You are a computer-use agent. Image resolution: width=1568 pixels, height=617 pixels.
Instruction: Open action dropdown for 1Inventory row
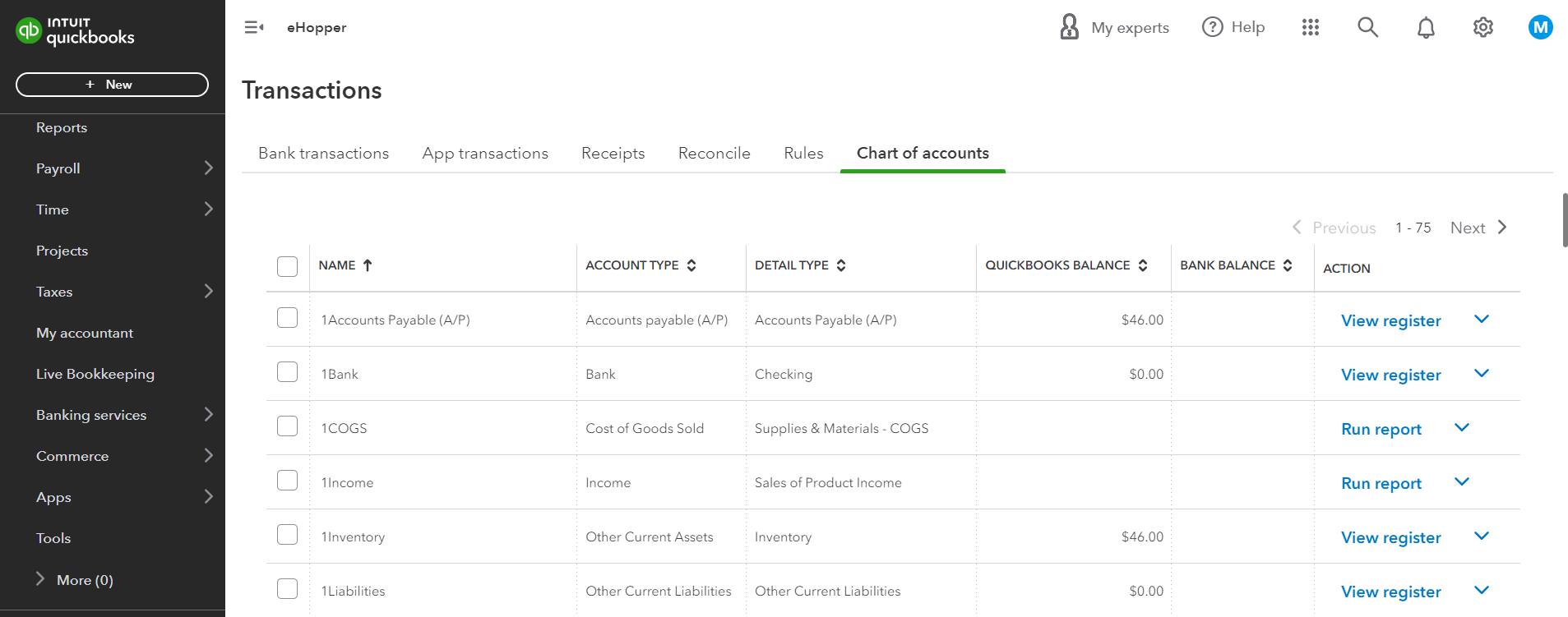coord(1482,536)
